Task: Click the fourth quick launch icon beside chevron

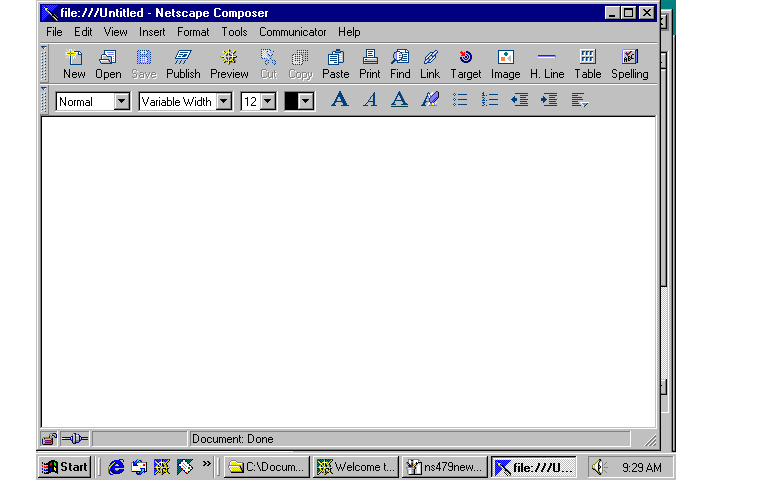Action: point(185,467)
